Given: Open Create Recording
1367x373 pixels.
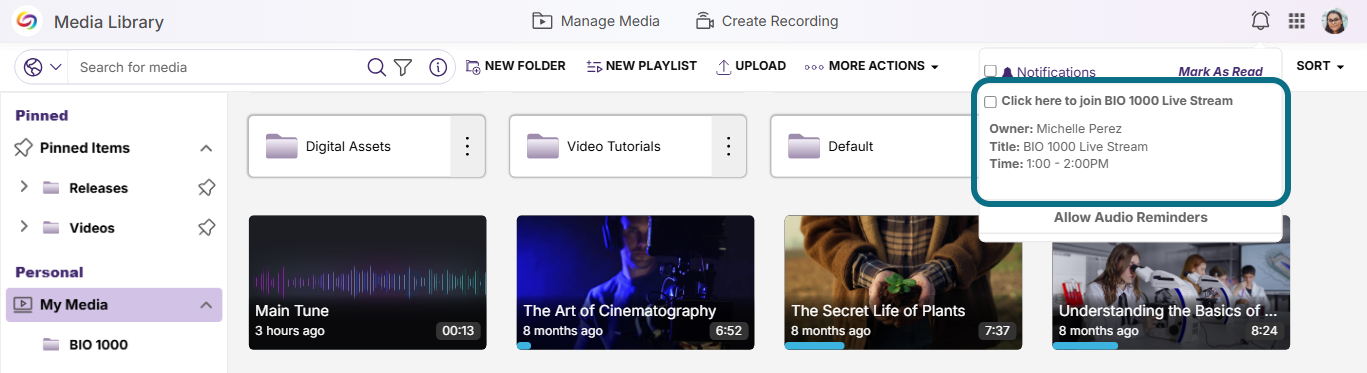Looking at the screenshot, I should coord(767,21).
